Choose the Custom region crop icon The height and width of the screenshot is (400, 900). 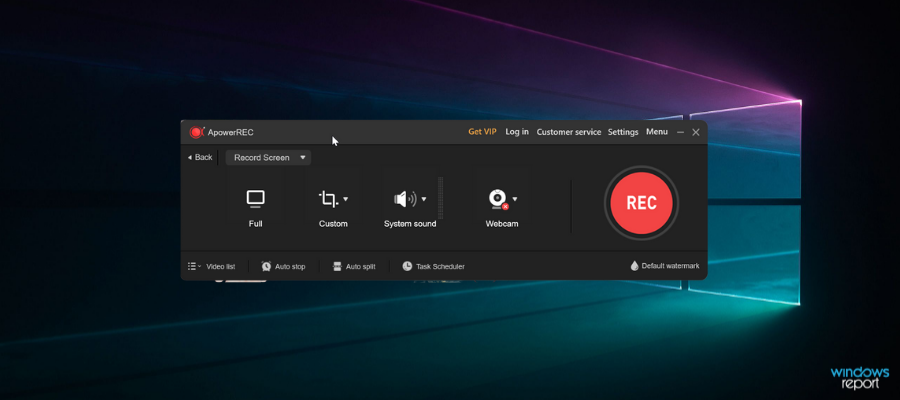point(328,199)
